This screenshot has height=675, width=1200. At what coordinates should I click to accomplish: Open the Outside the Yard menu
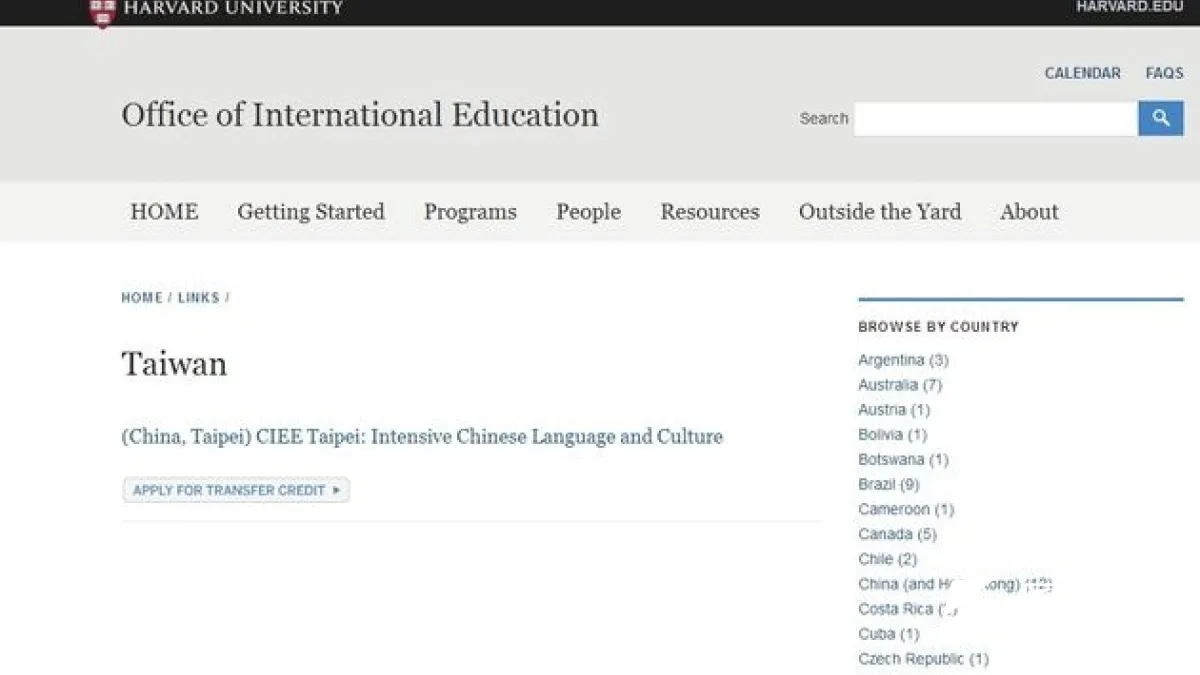[880, 212]
